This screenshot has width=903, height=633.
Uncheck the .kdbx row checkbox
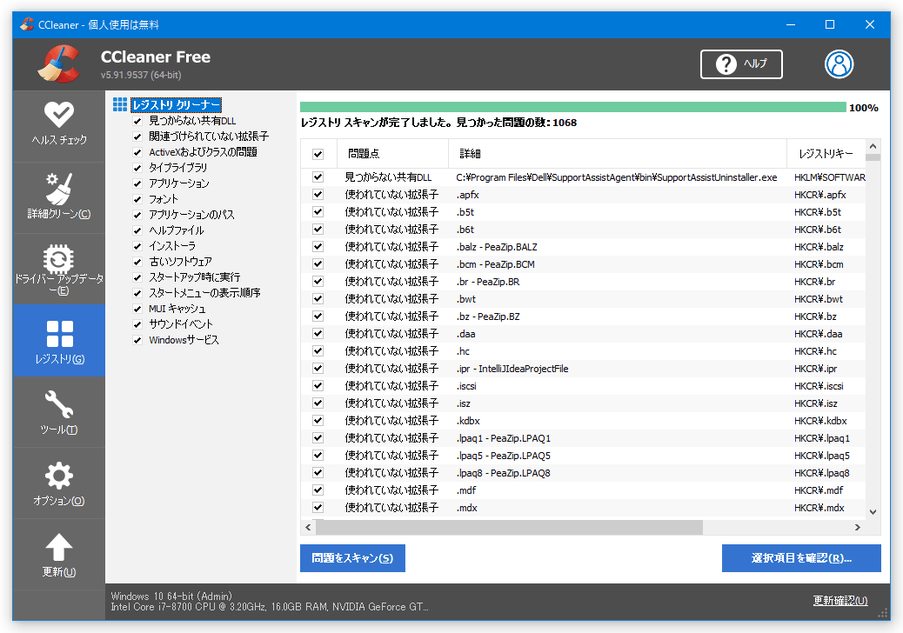318,420
